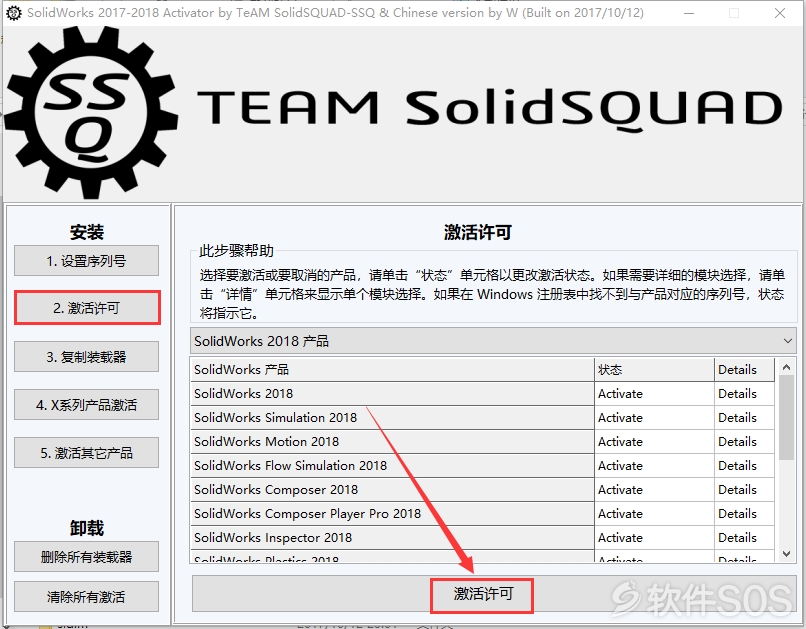Toggle Activate for SolidWorks Composer Player Pro 2018

(654, 513)
